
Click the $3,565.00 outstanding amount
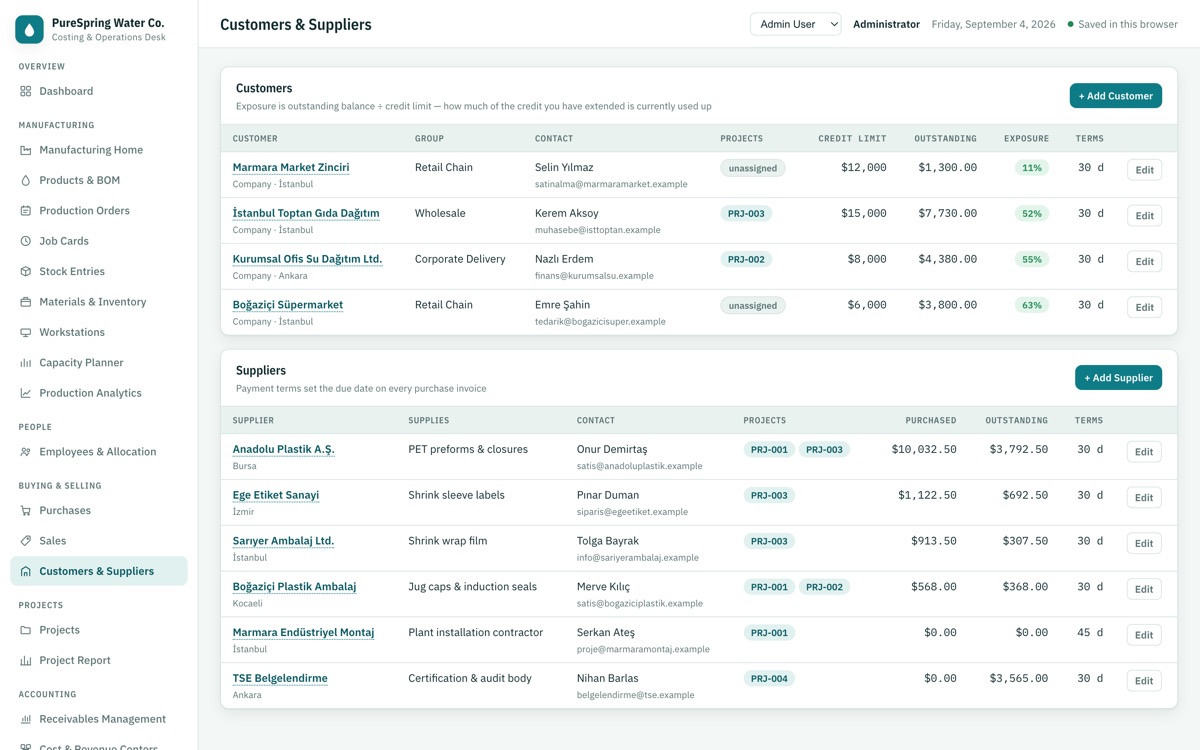pyautogui.click(x=1019, y=678)
